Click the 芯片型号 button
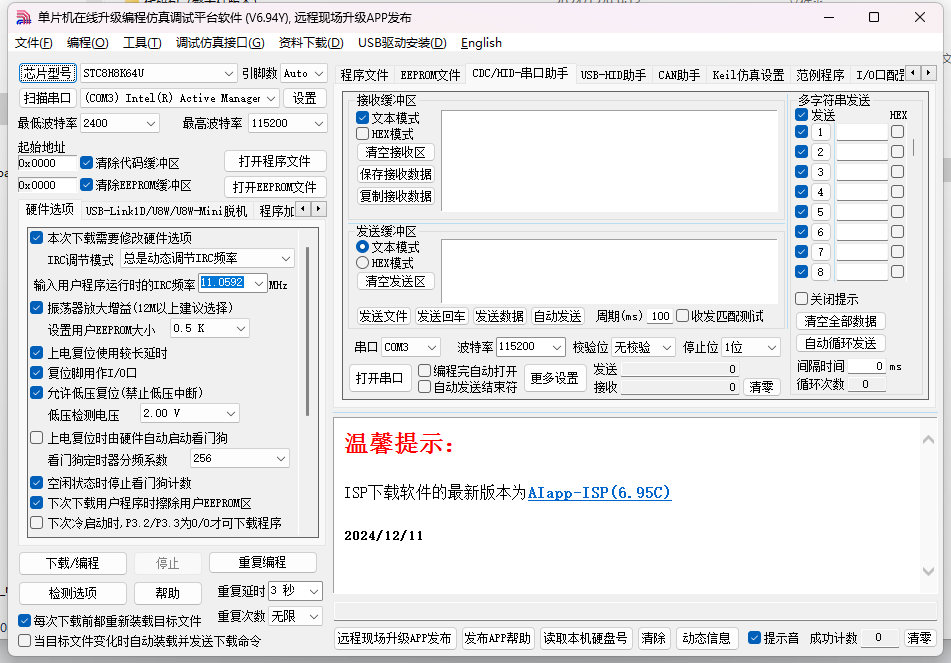The height and width of the screenshot is (663, 951). 48,73
